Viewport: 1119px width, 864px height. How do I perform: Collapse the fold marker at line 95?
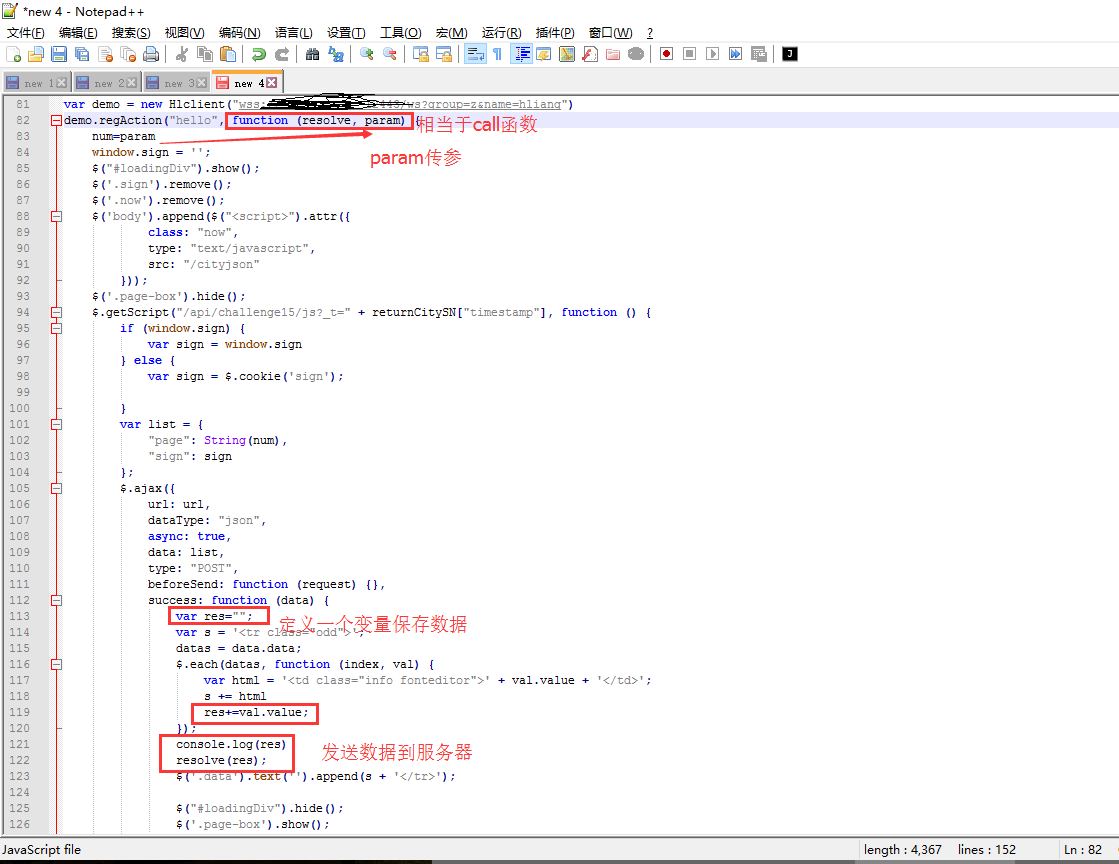point(56,328)
